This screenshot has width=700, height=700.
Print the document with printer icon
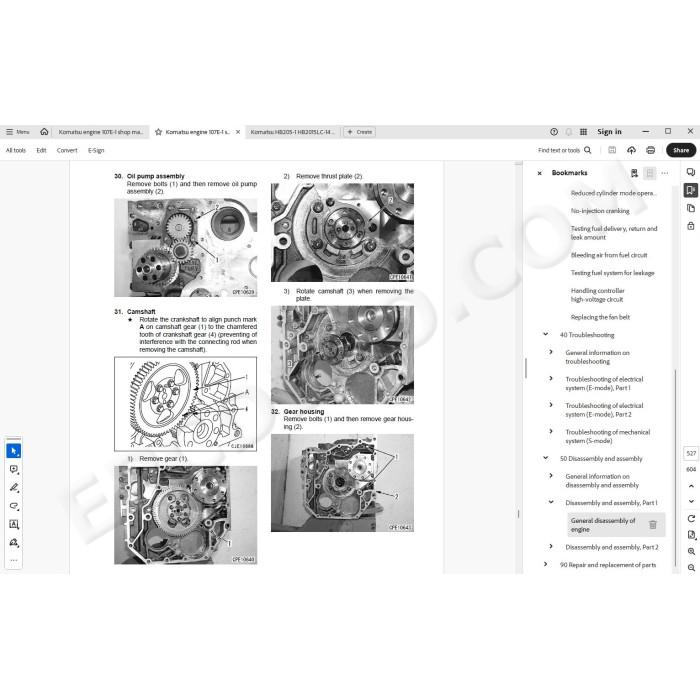650,150
